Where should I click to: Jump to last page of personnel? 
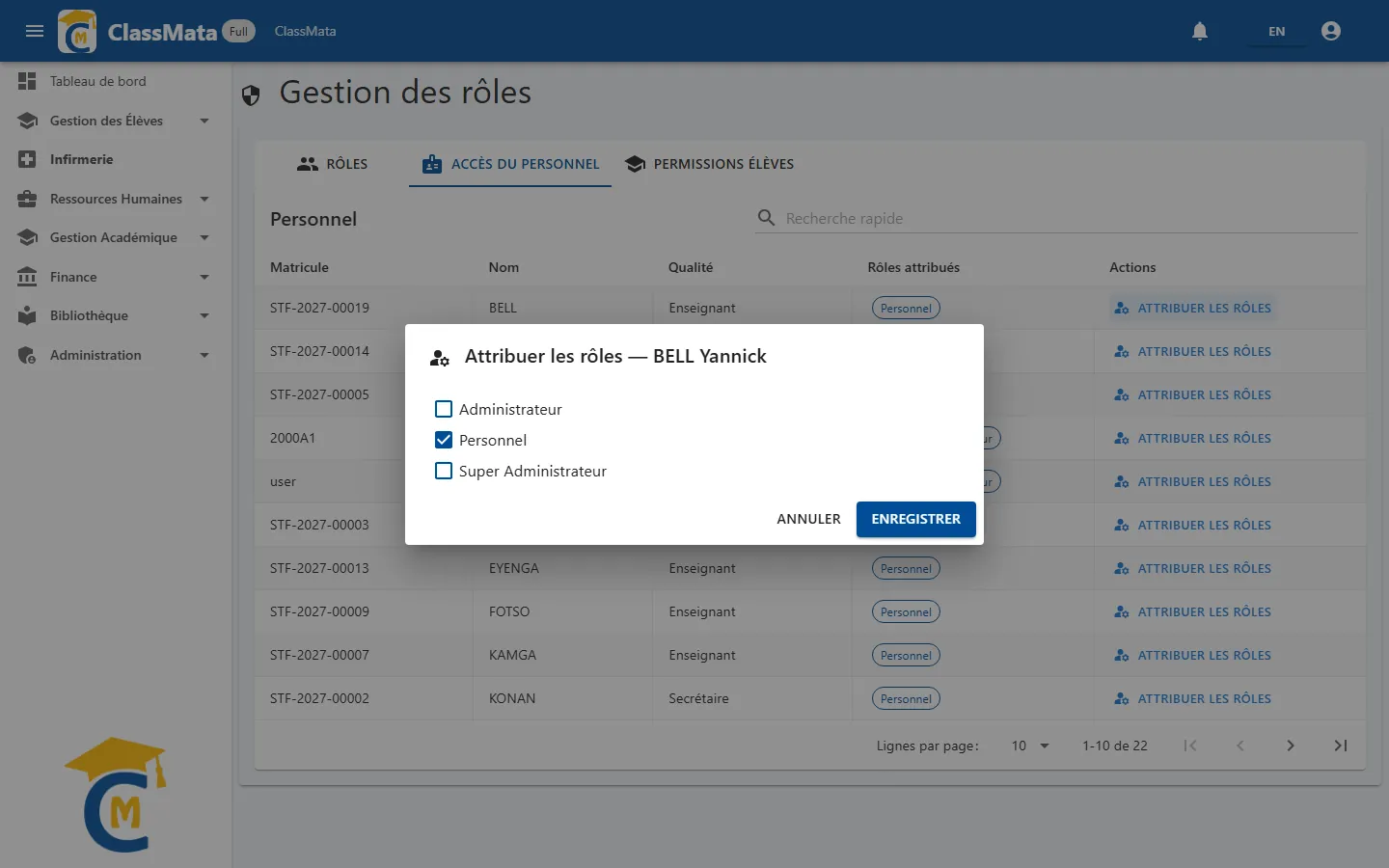(1341, 746)
